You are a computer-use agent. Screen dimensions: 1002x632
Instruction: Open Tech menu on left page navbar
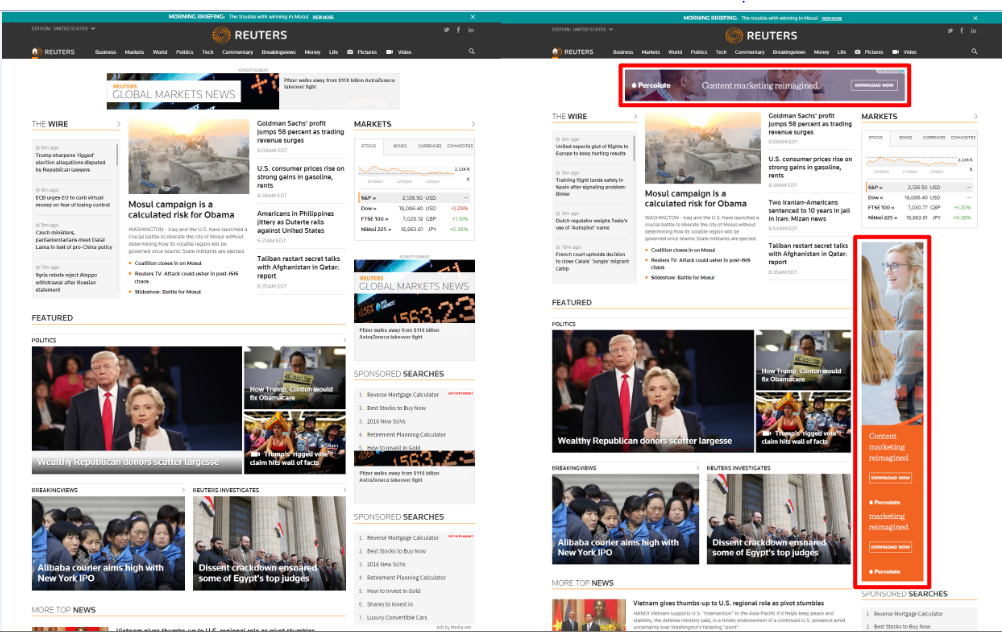[208, 52]
